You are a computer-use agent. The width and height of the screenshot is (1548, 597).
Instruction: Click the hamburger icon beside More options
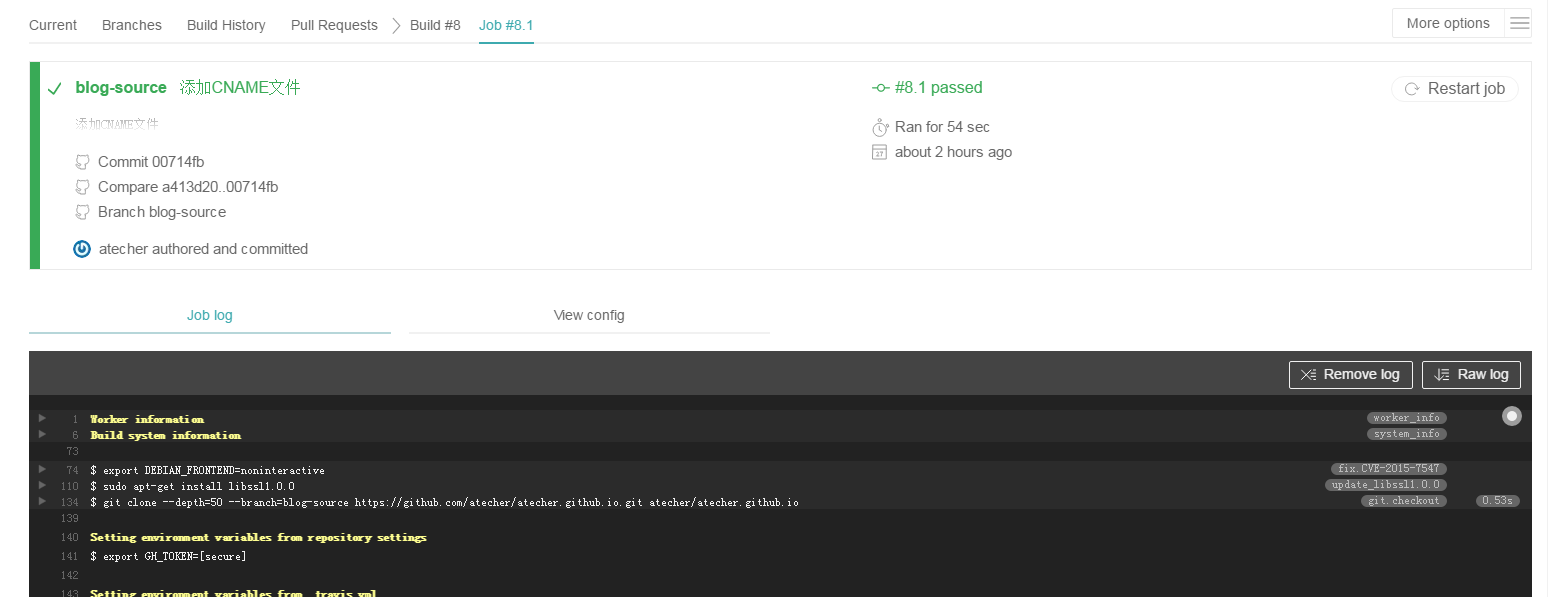pos(1519,24)
